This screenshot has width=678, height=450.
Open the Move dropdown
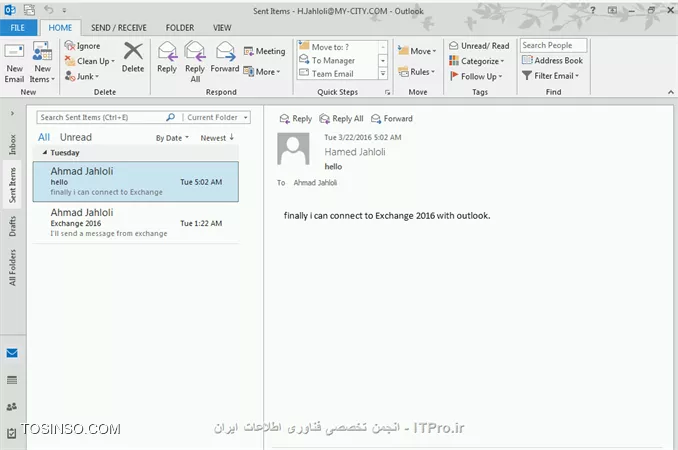[x=417, y=51]
